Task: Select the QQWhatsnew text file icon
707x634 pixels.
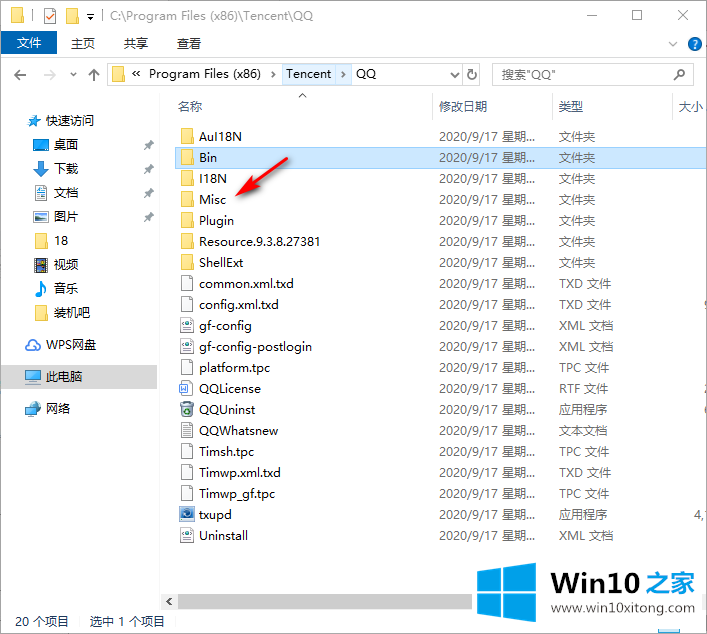Action: [x=187, y=431]
